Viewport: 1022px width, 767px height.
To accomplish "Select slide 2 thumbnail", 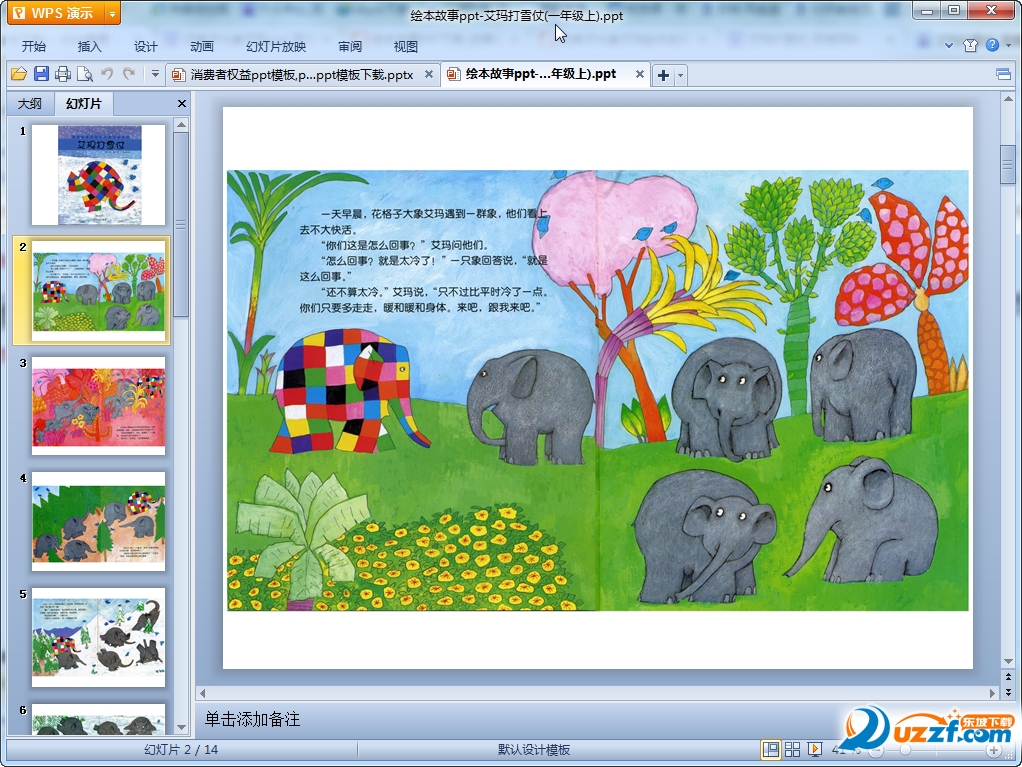I will click(98, 291).
